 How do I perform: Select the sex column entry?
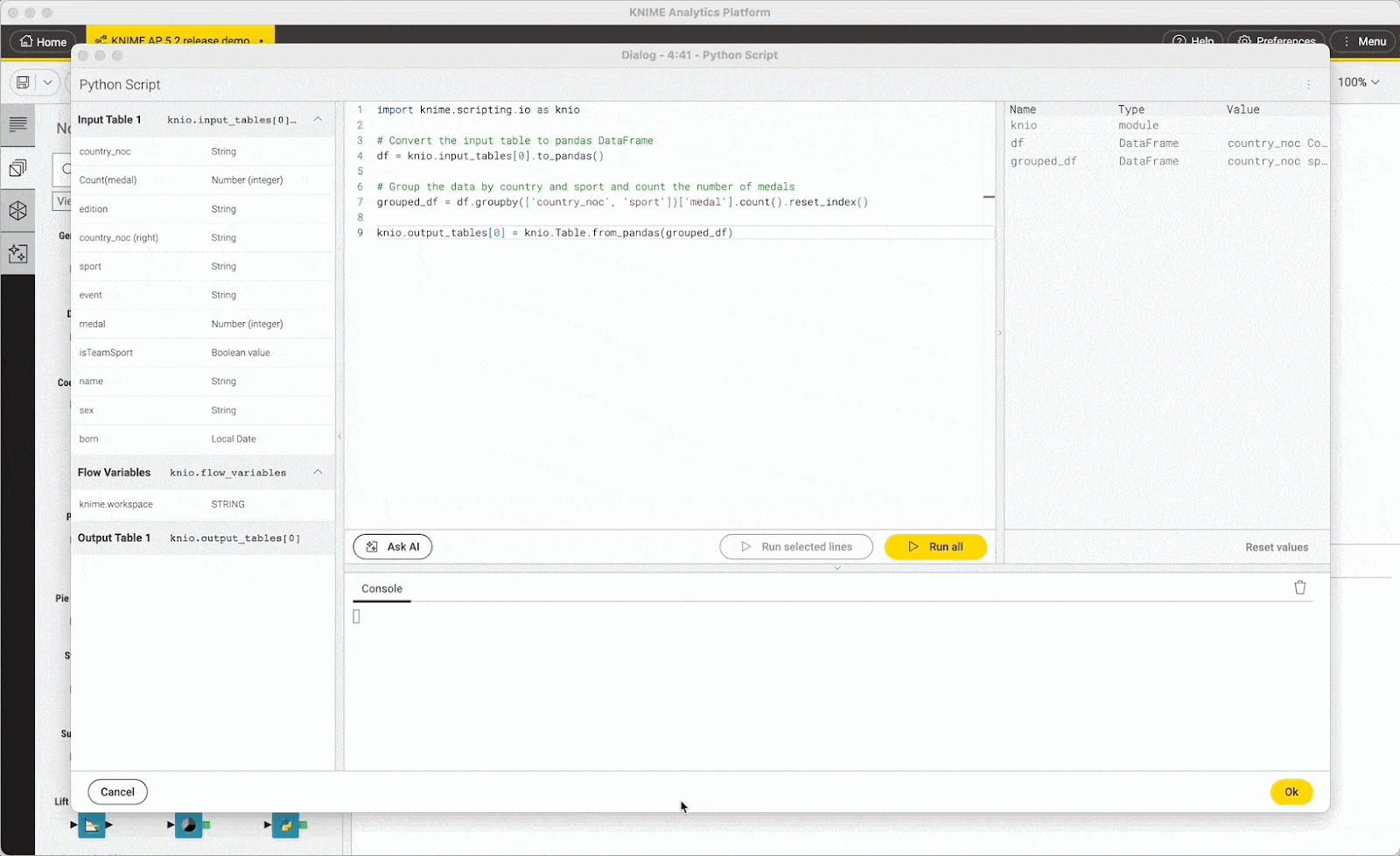203,410
